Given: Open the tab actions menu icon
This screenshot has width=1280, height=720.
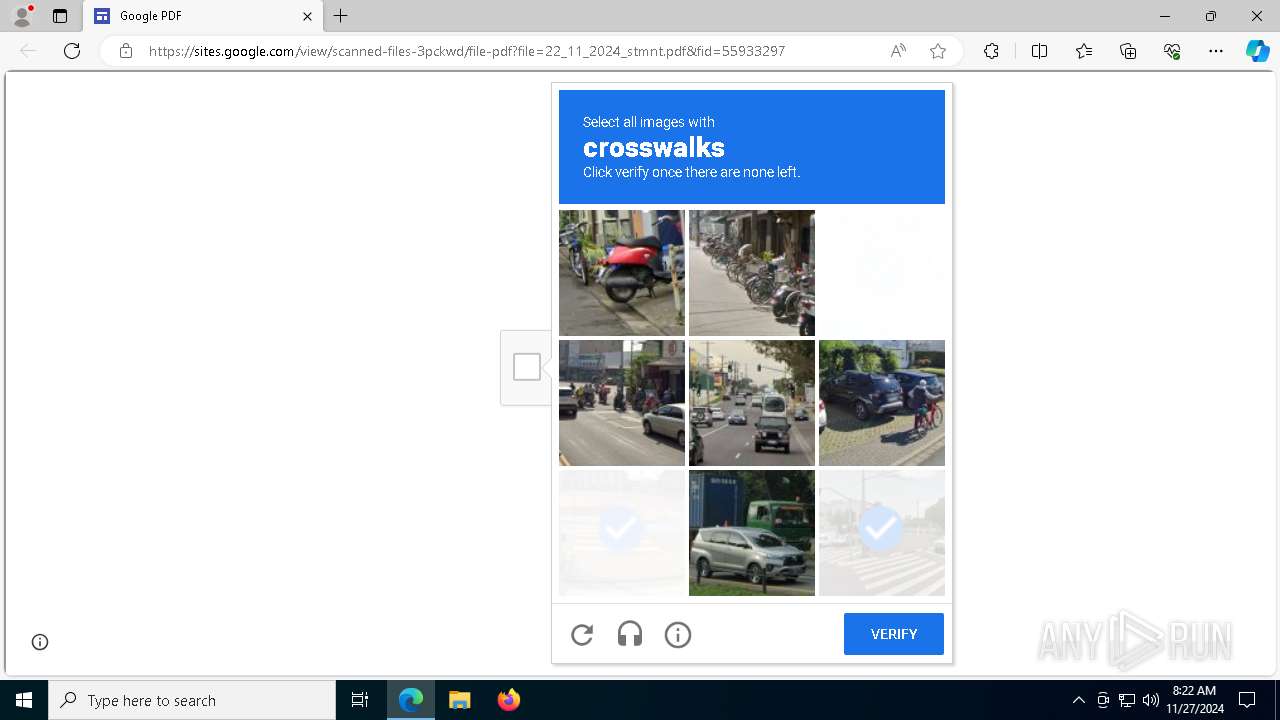Looking at the screenshot, I should pos(60,16).
